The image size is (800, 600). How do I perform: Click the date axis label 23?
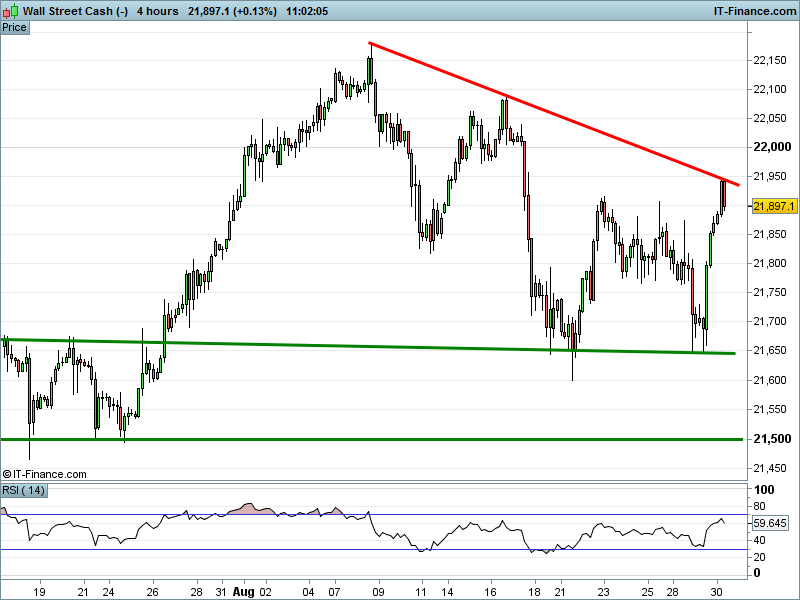(604, 592)
